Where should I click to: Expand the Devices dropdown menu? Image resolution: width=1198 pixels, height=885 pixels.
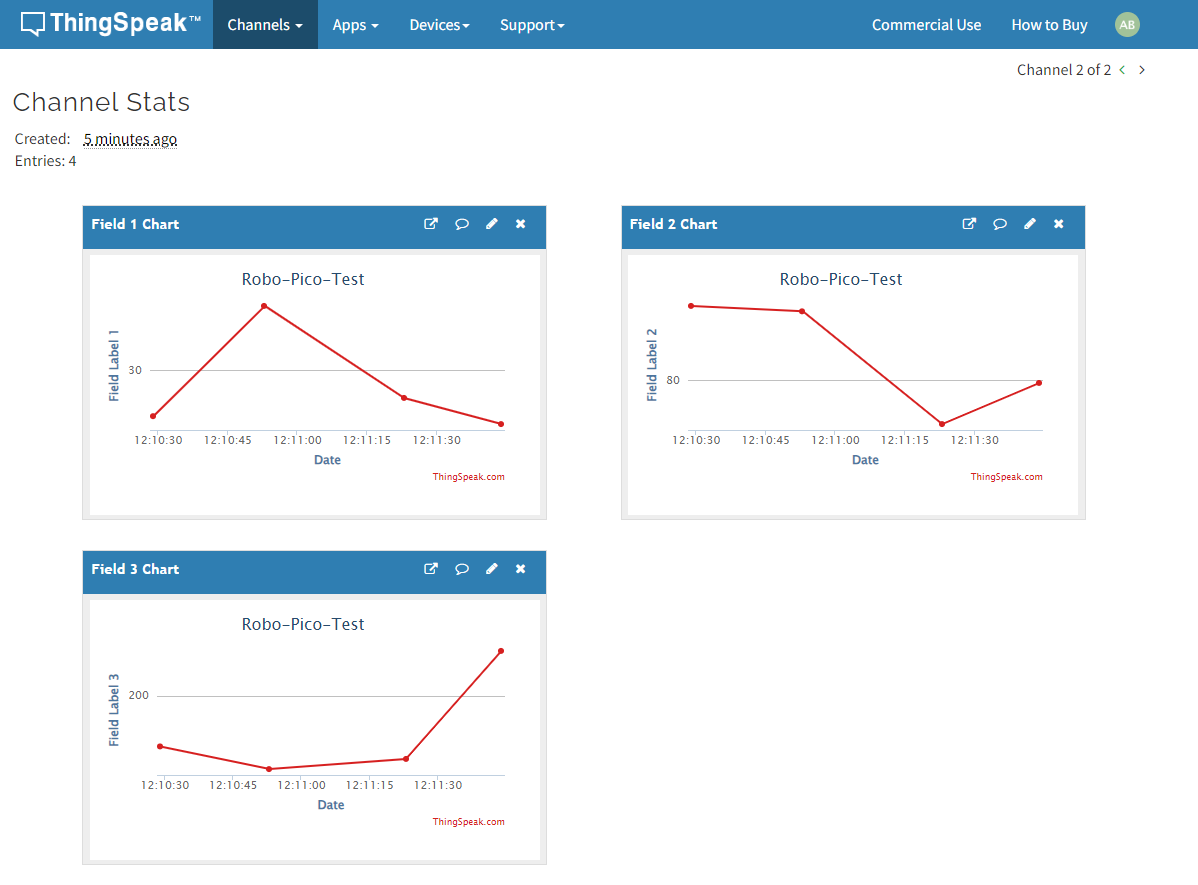pos(439,25)
